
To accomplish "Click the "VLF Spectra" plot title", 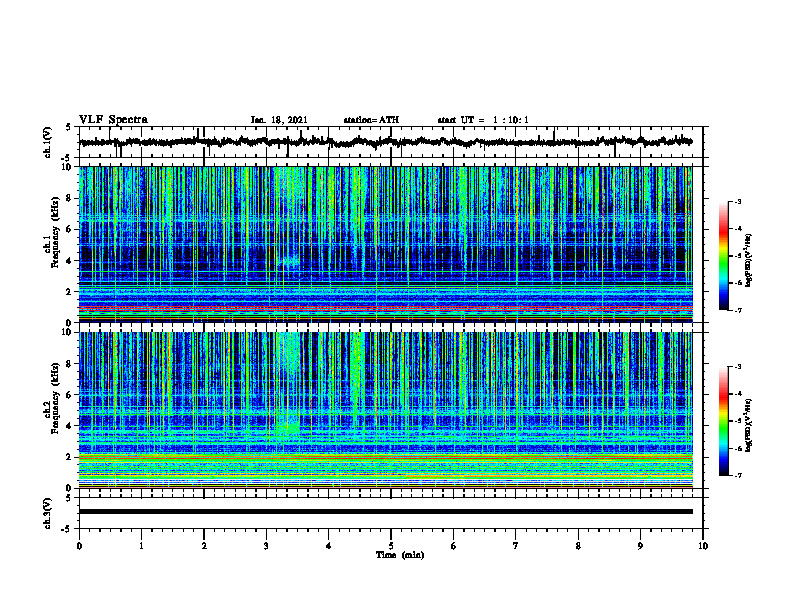I will pos(113,120).
